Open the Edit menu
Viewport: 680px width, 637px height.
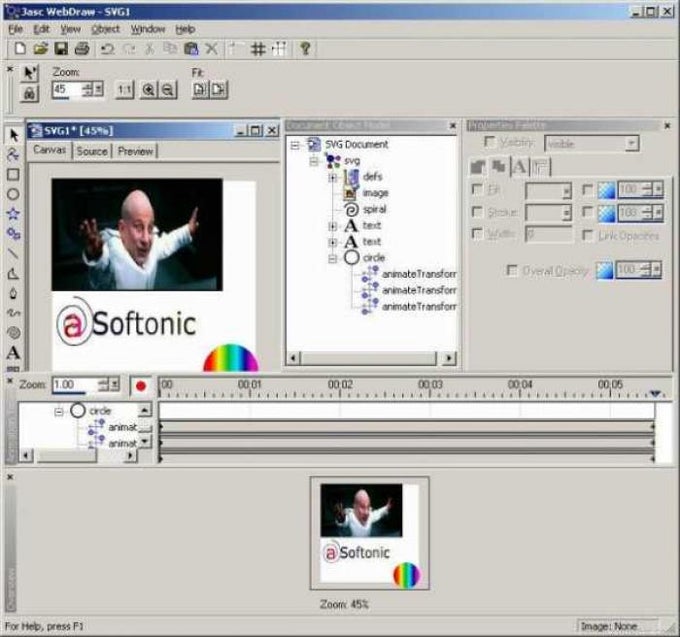[42, 29]
